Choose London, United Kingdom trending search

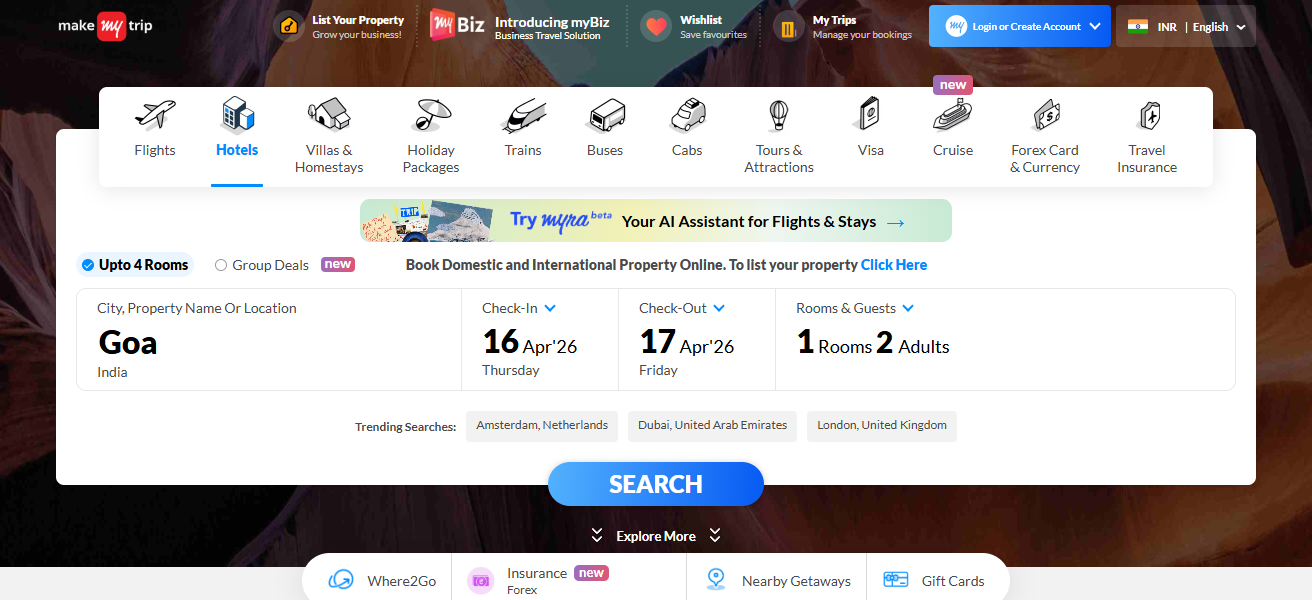pos(882,426)
